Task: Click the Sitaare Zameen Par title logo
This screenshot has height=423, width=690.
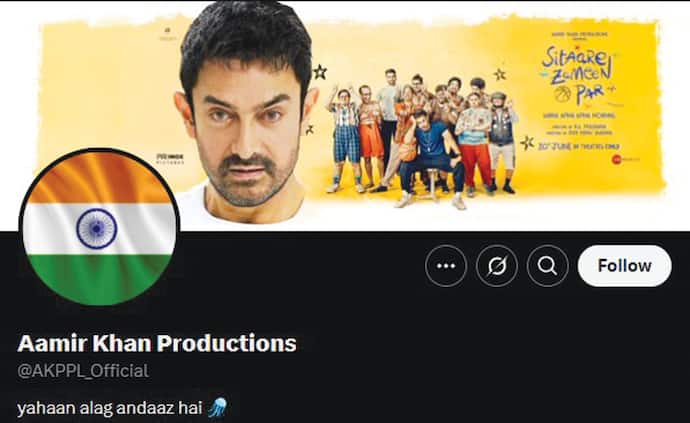Action: [x=578, y=75]
